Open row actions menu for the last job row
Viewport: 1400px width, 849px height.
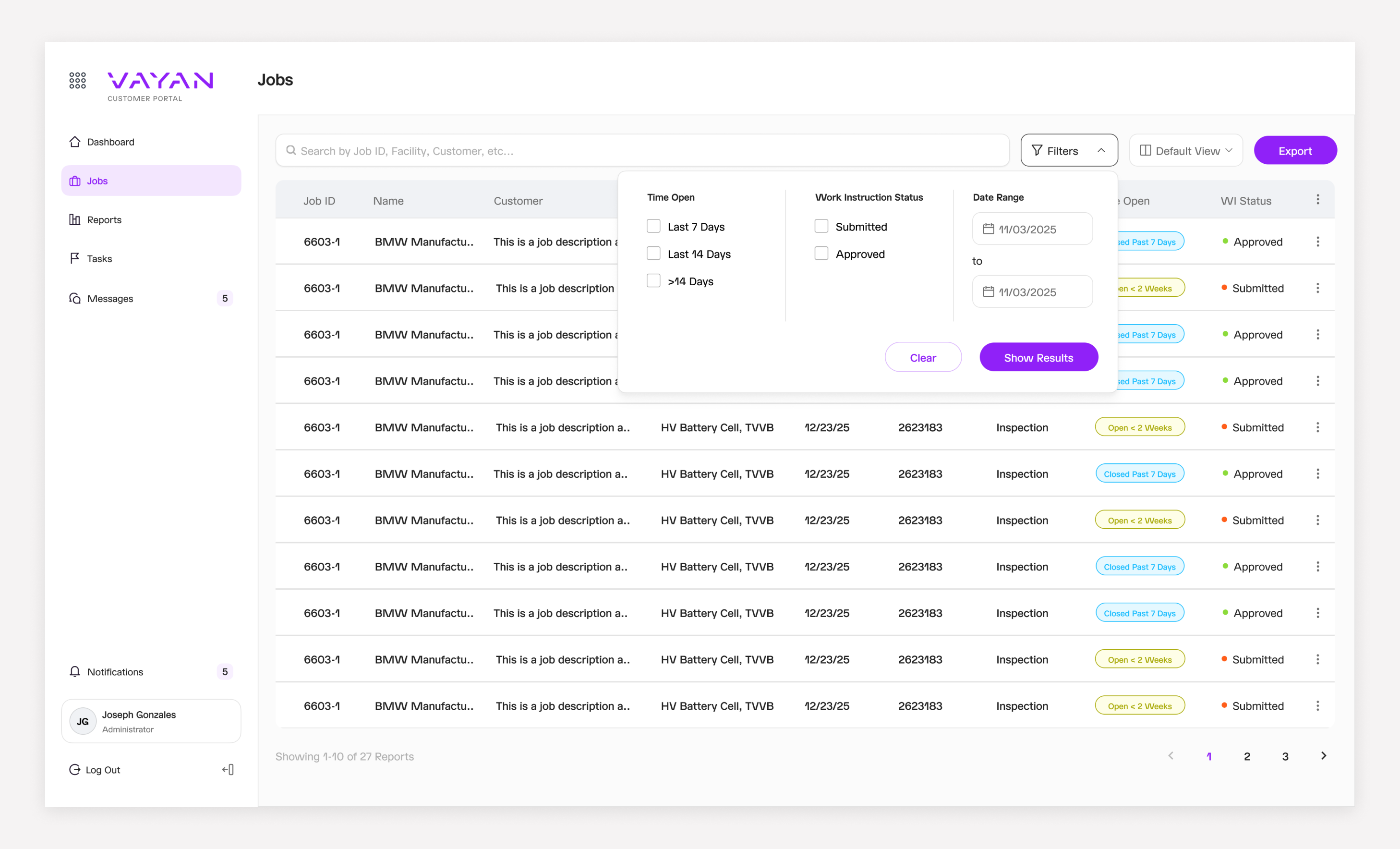pyautogui.click(x=1317, y=706)
